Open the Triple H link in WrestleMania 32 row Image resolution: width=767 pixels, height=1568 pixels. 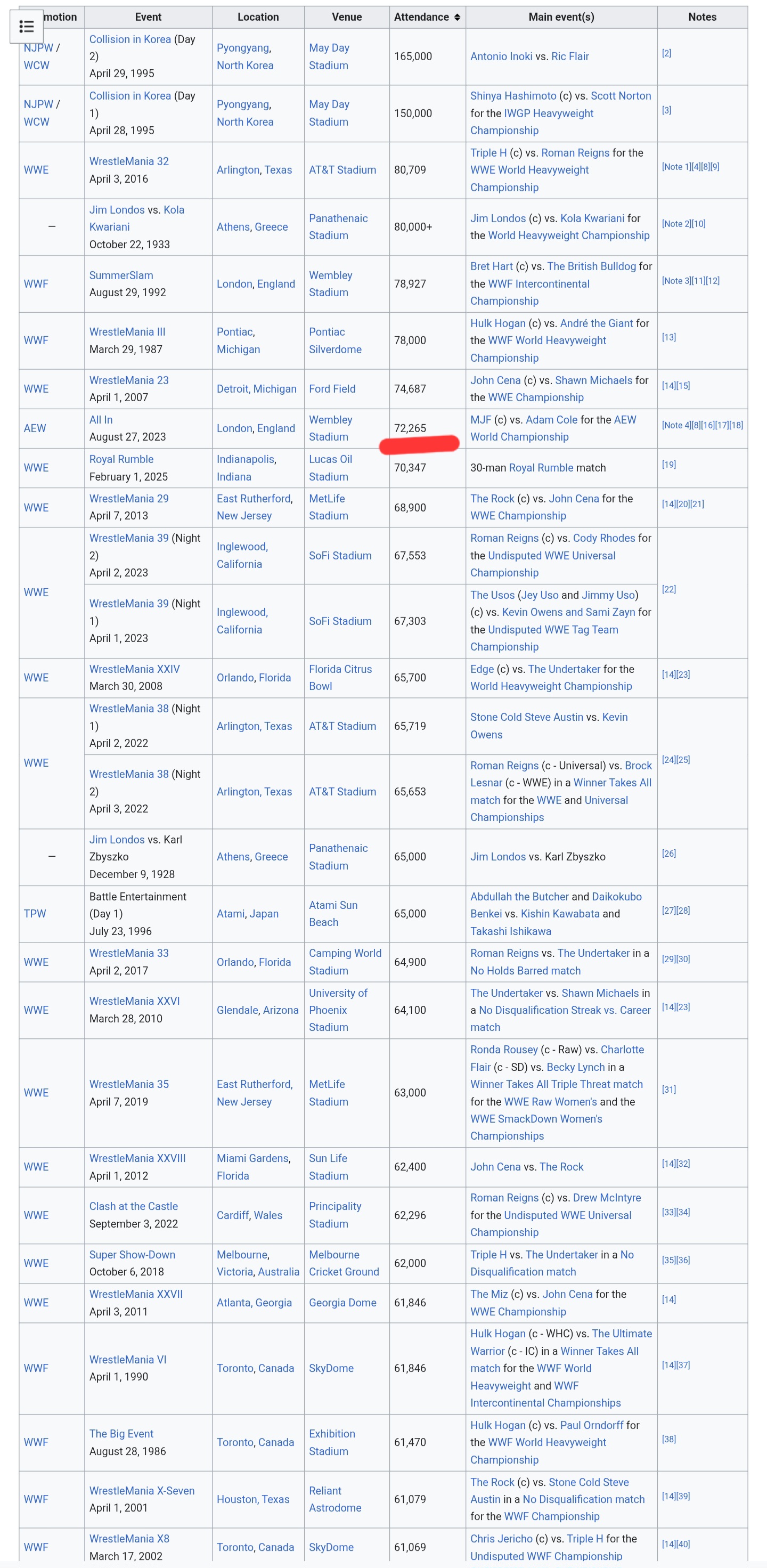coord(488,153)
